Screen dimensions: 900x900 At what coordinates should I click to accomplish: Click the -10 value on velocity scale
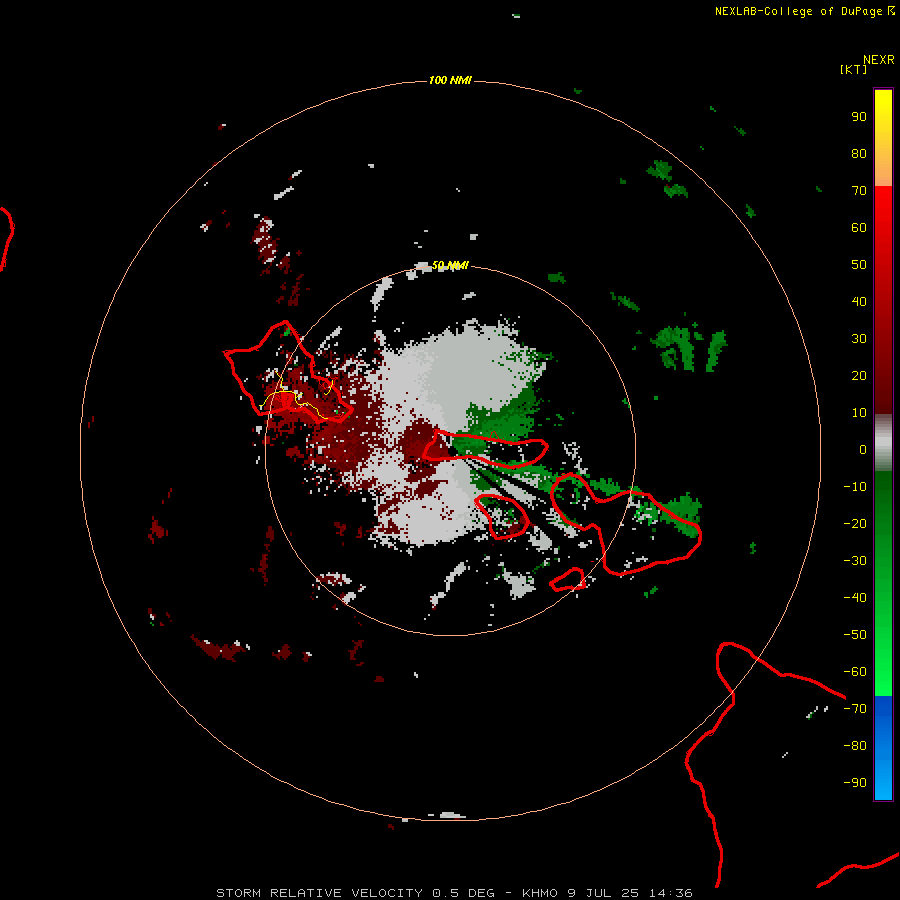(x=855, y=487)
